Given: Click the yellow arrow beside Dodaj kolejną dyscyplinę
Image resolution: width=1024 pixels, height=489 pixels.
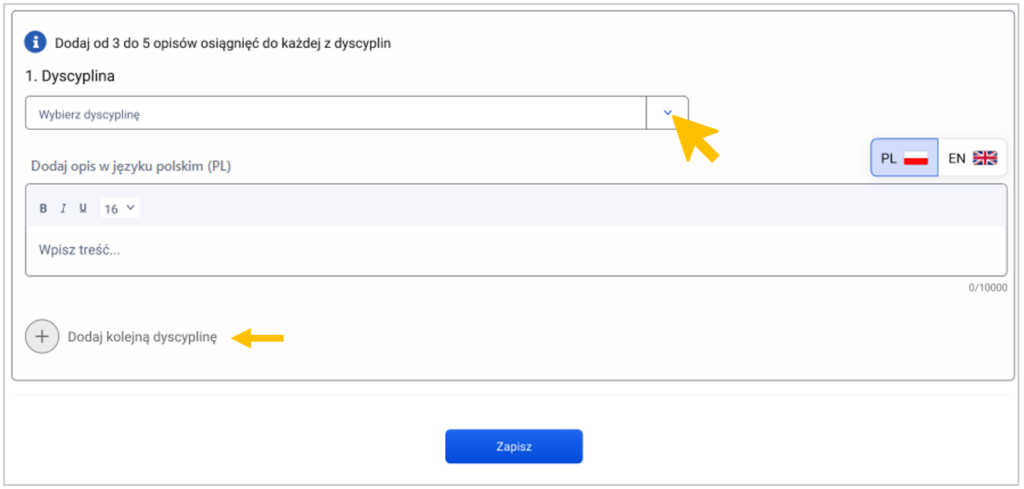Looking at the screenshot, I should pos(259,338).
